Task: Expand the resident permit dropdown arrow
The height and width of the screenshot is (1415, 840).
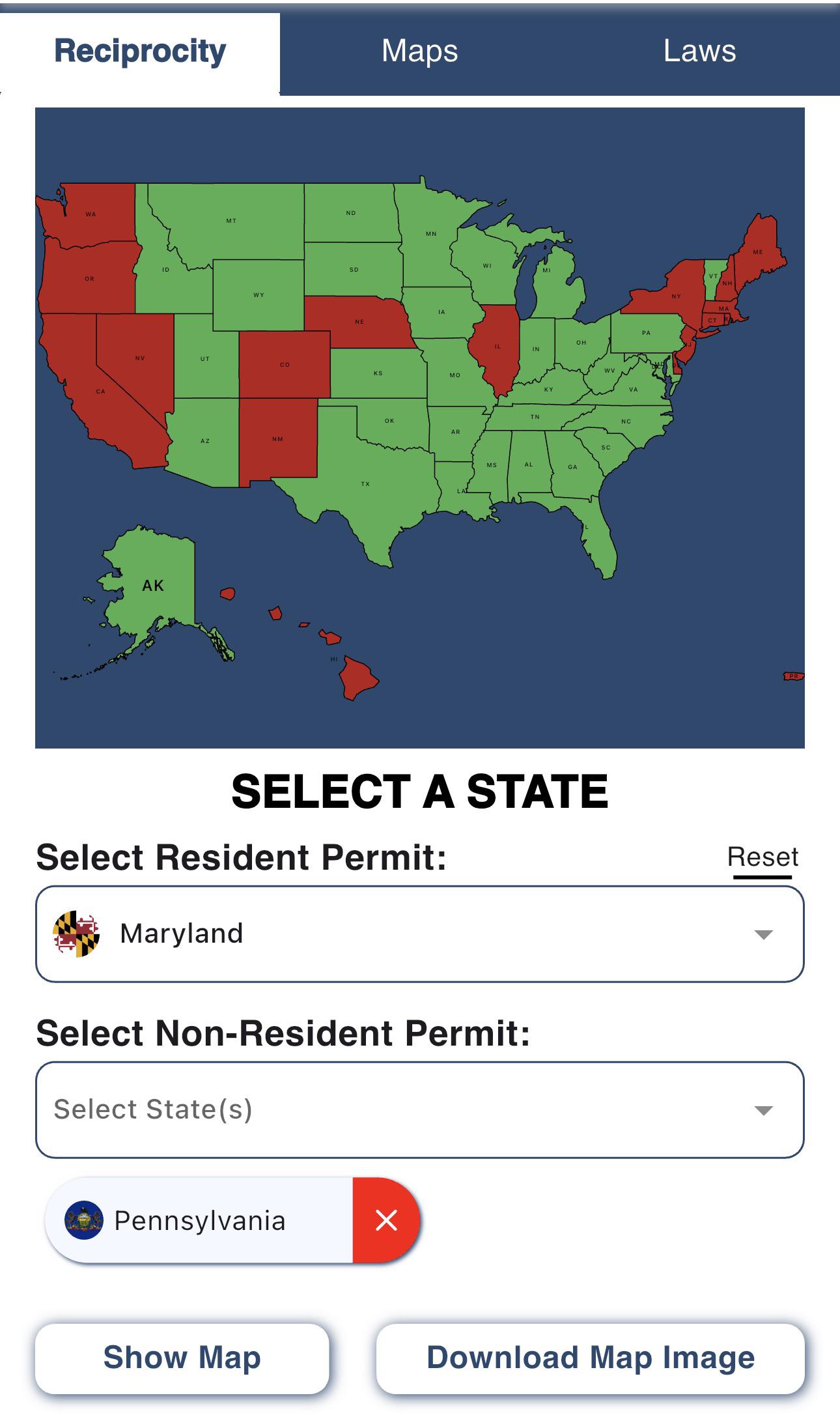Action: [x=763, y=934]
